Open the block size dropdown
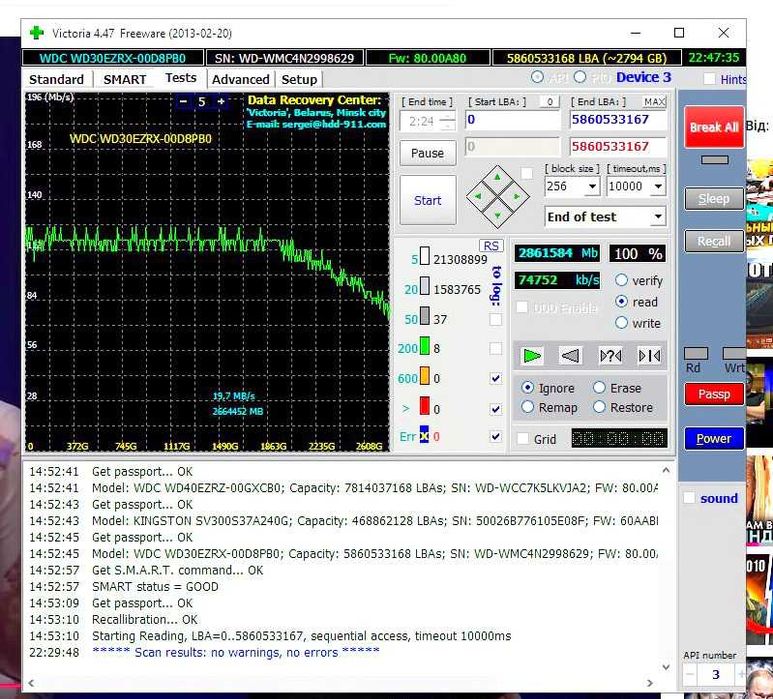Screen dimensions: 773x699 click(x=592, y=187)
